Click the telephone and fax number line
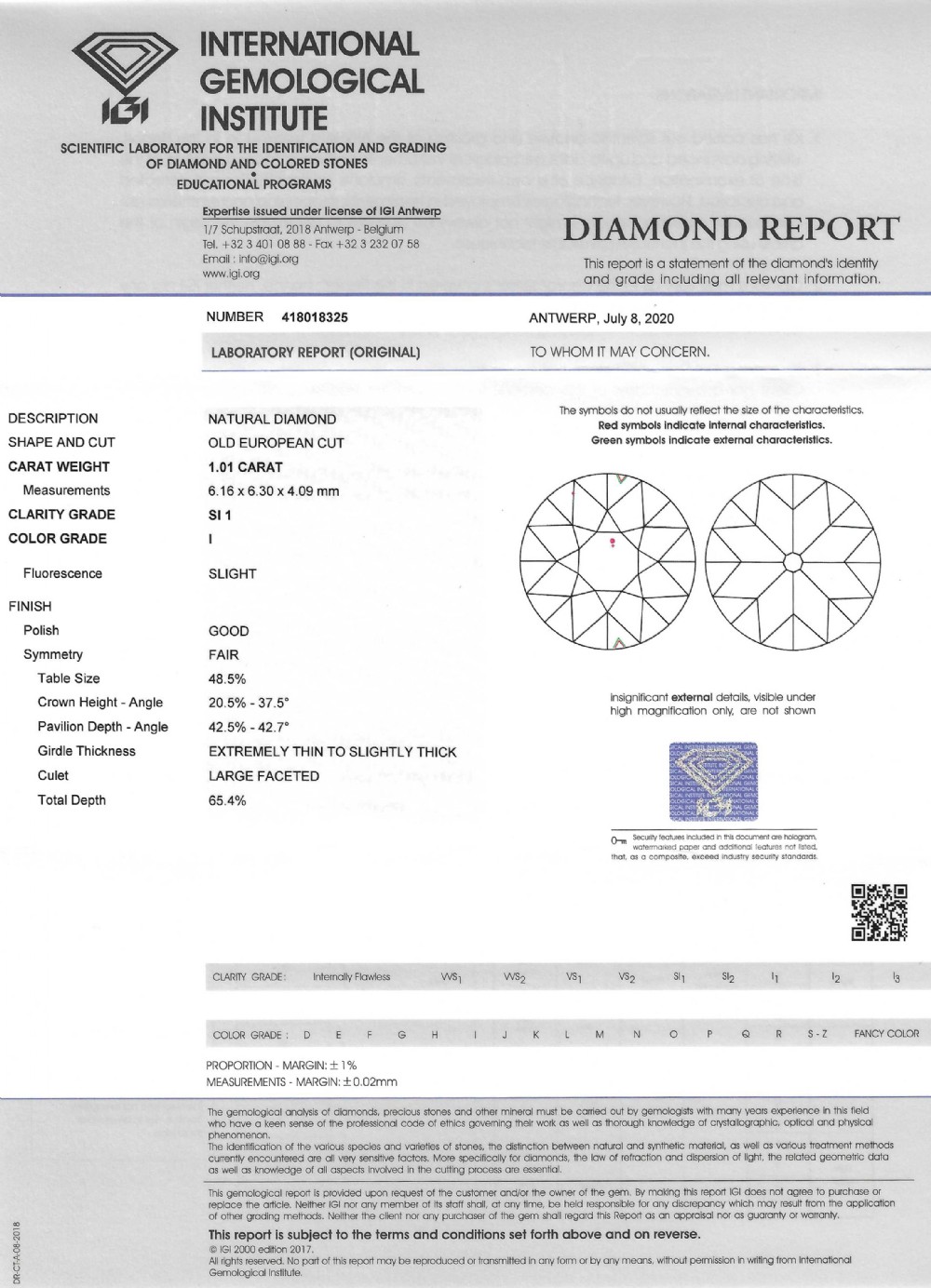This screenshot has width=931, height=1288. tap(311, 244)
